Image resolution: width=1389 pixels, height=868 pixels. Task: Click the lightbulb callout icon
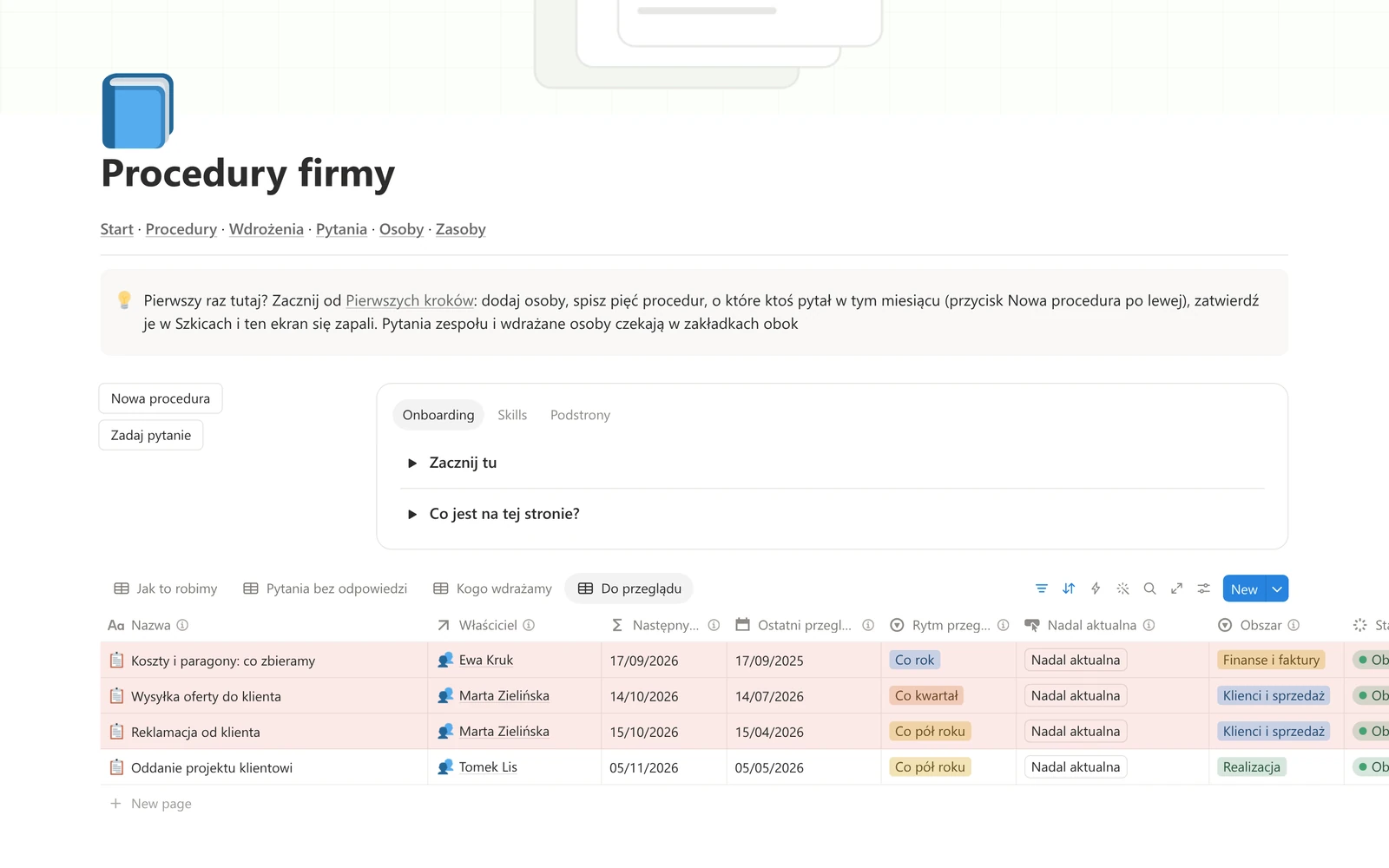point(124,300)
